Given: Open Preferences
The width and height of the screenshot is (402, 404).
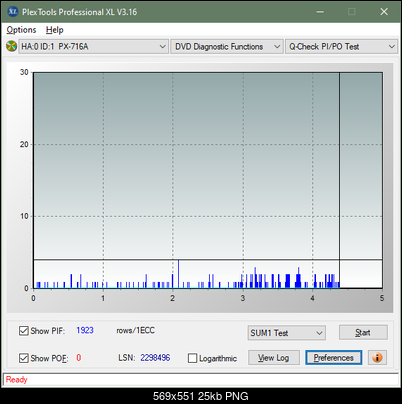Looking at the screenshot, I should click(334, 358).
